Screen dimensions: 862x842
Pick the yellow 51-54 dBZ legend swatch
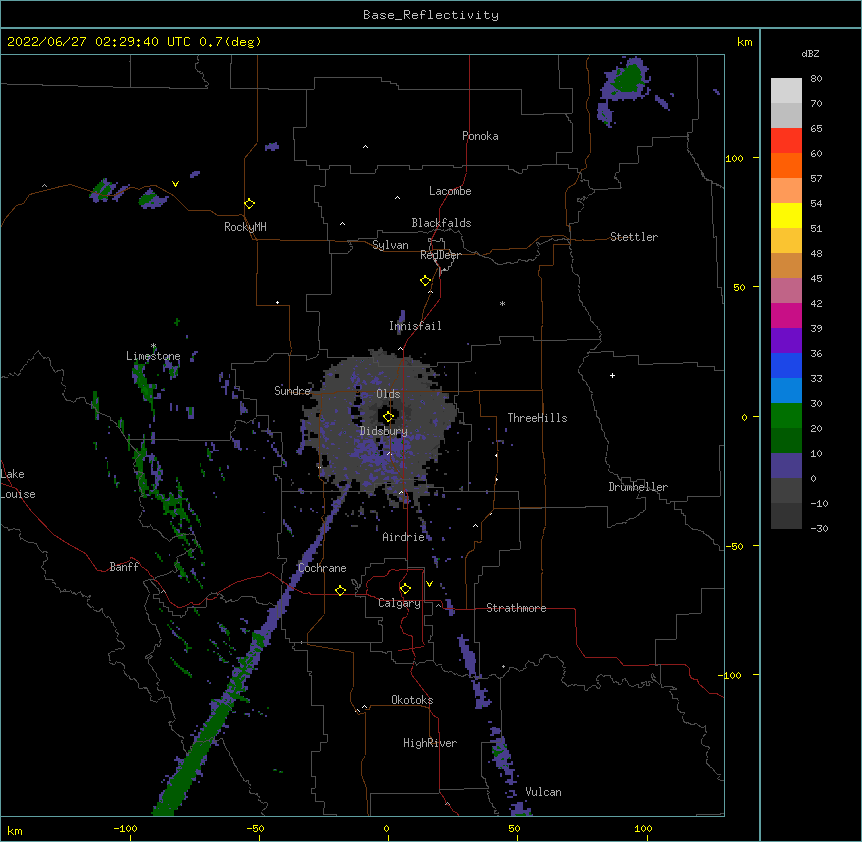pyautogui.click(x=786, y=215)
